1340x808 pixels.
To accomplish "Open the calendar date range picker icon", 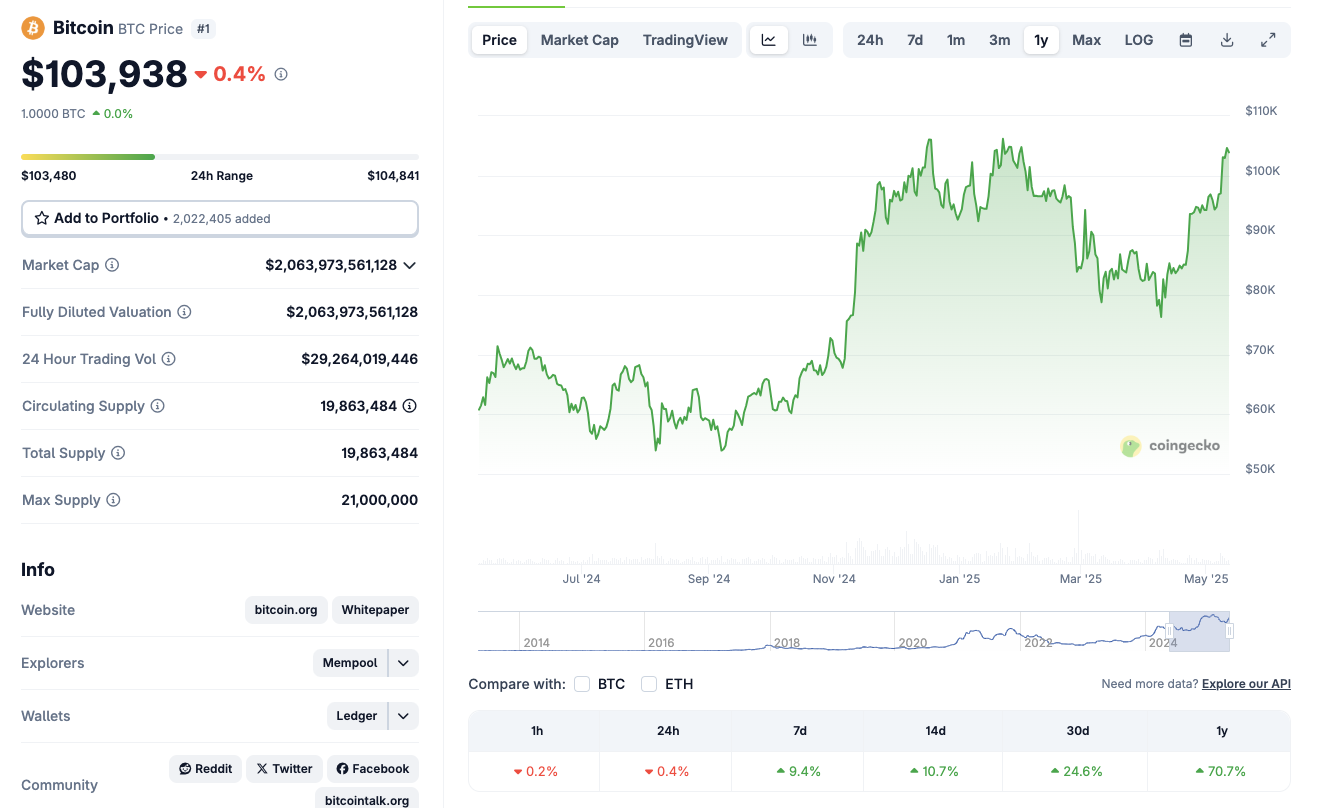I will point(1186,40).
